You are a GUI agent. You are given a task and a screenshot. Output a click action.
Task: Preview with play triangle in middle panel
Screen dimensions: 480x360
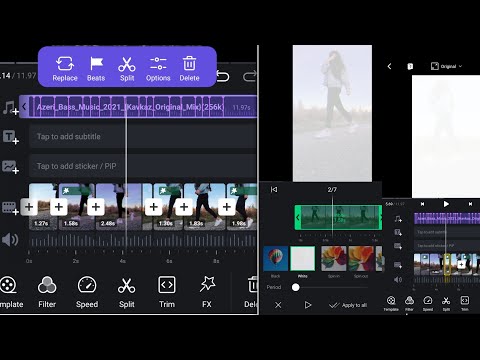[x=308, y=305]
